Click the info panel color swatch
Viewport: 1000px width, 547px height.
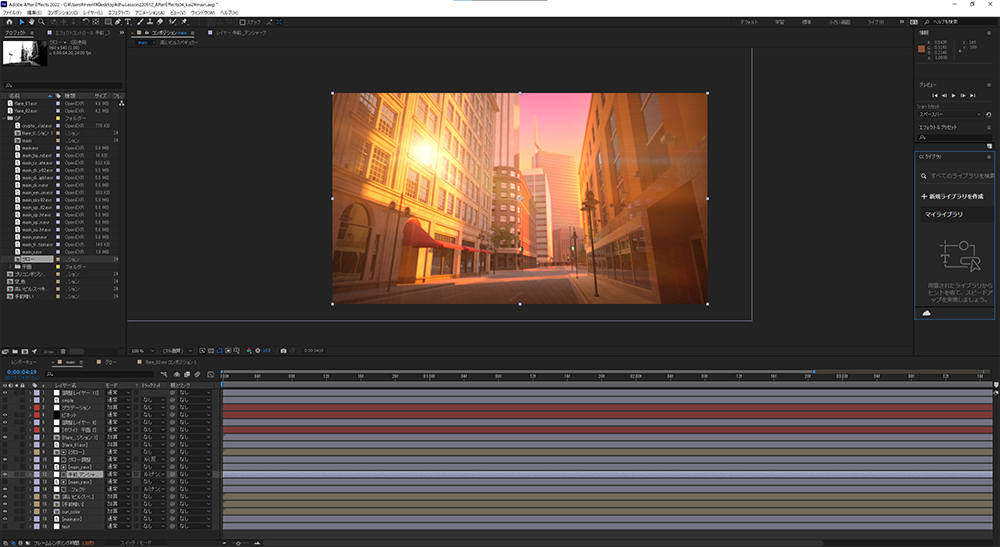pyautogui.click(x=922, y=49)
